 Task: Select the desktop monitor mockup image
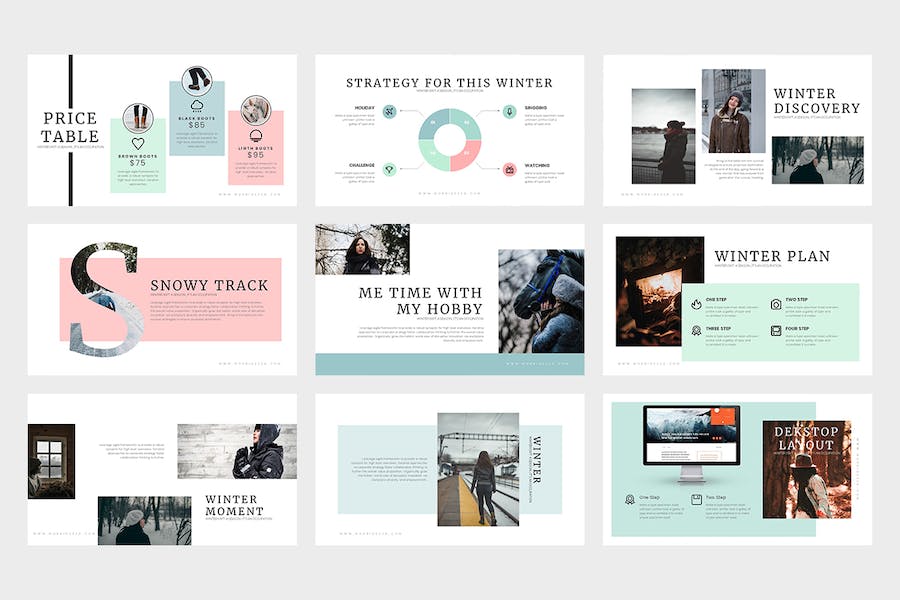pyautogui.click(x=691, y=440)
